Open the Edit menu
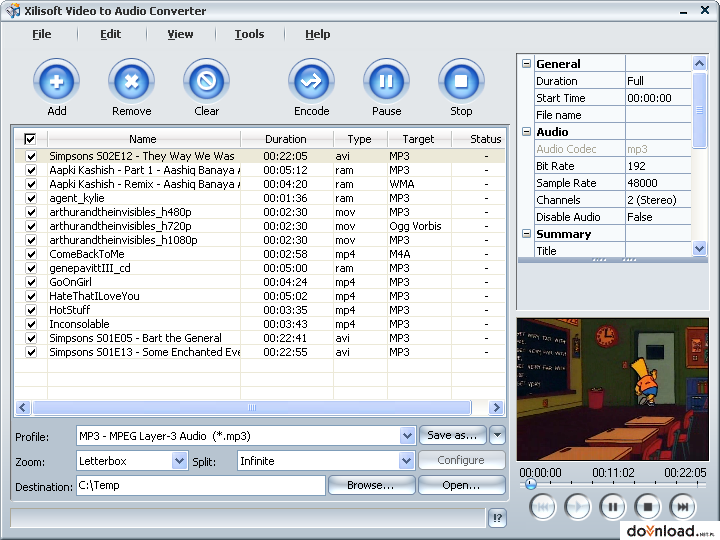Screen dimensions: 720x540 pos(111,34)
